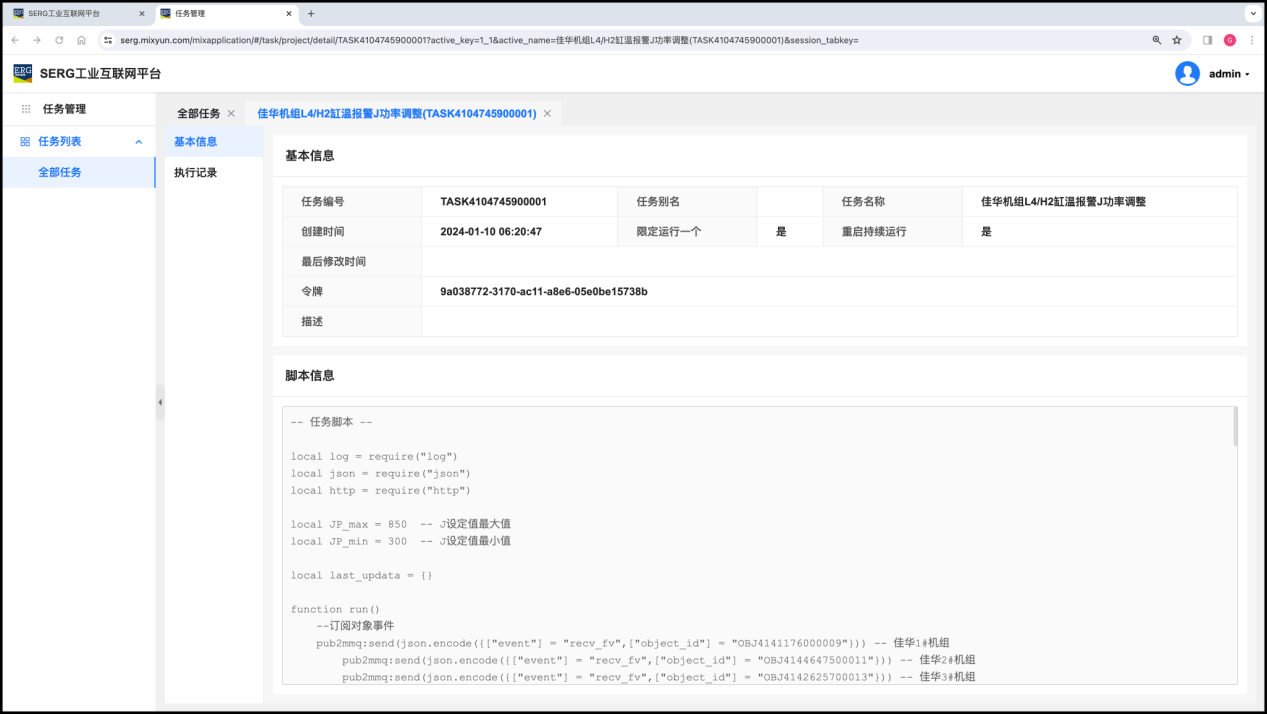The width and height of the screenshot is (1267, 714).
Task: Click the admin user avatar icon
Action: click(1187, 73)
